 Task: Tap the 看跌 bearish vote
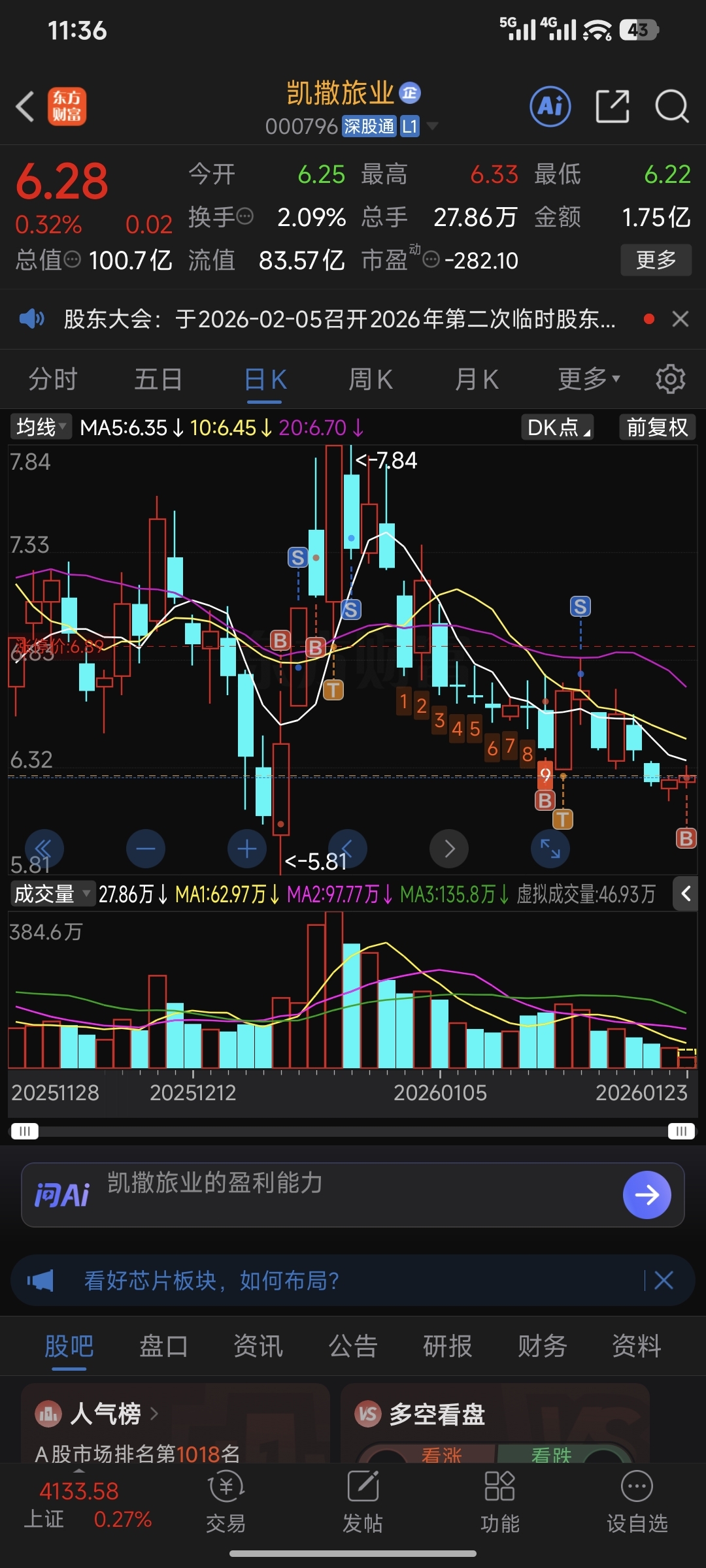[551, 1454]
